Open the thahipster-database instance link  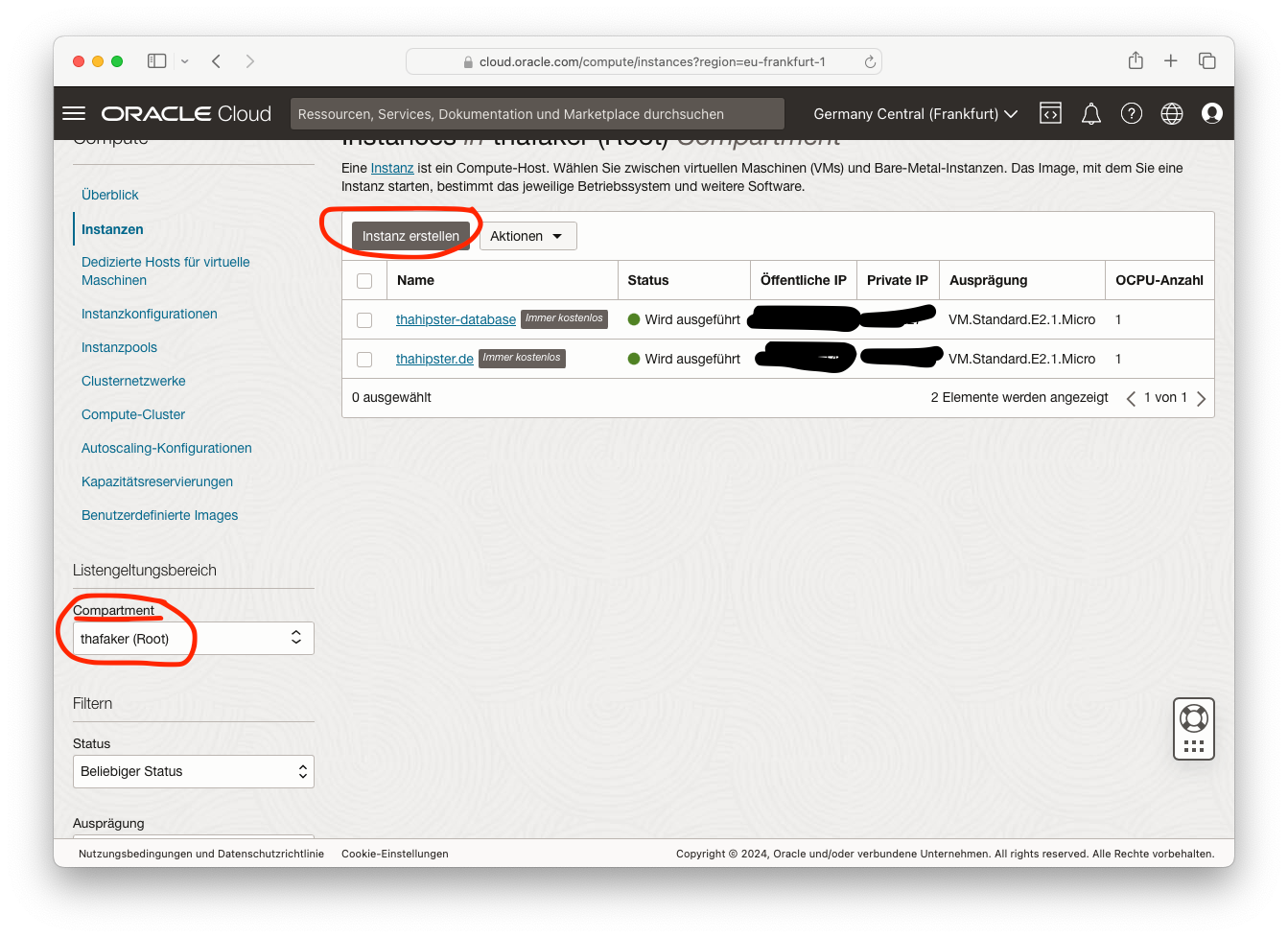point(456,319)
